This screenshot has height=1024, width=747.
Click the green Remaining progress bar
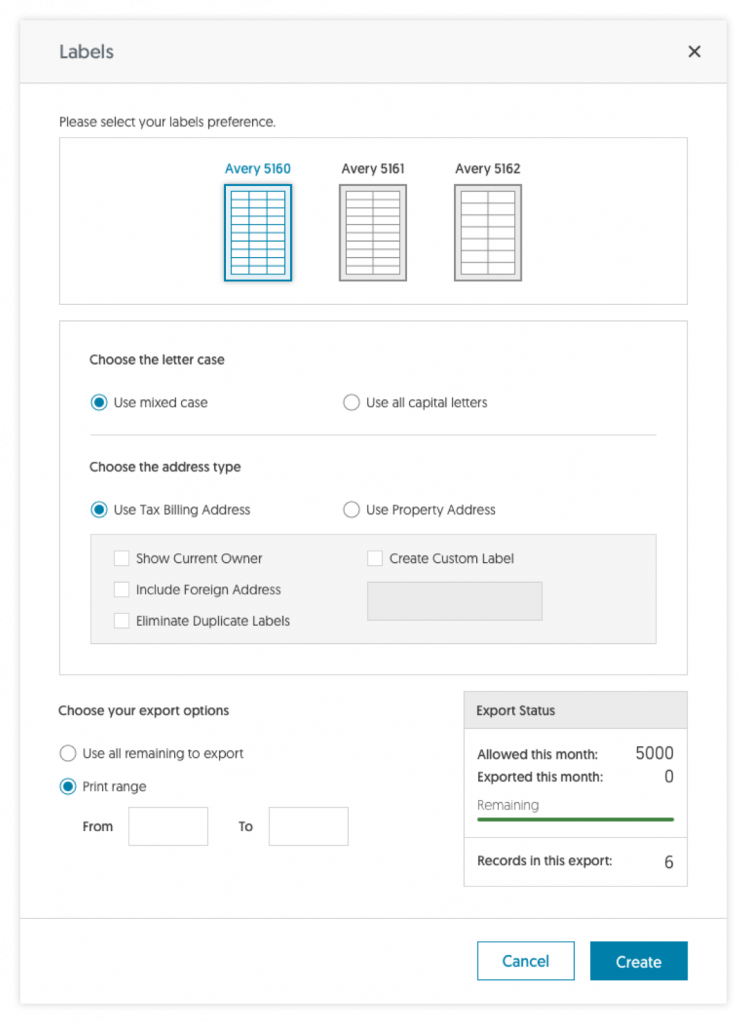tap(575, 819)
